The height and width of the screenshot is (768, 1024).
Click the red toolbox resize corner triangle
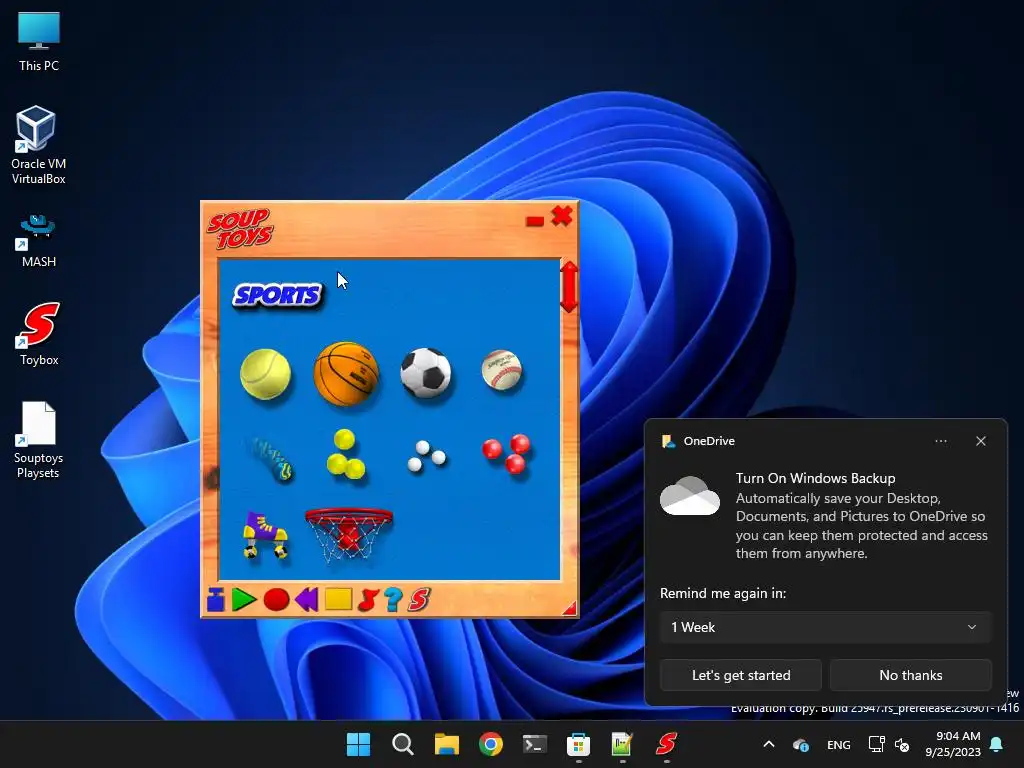569,609
